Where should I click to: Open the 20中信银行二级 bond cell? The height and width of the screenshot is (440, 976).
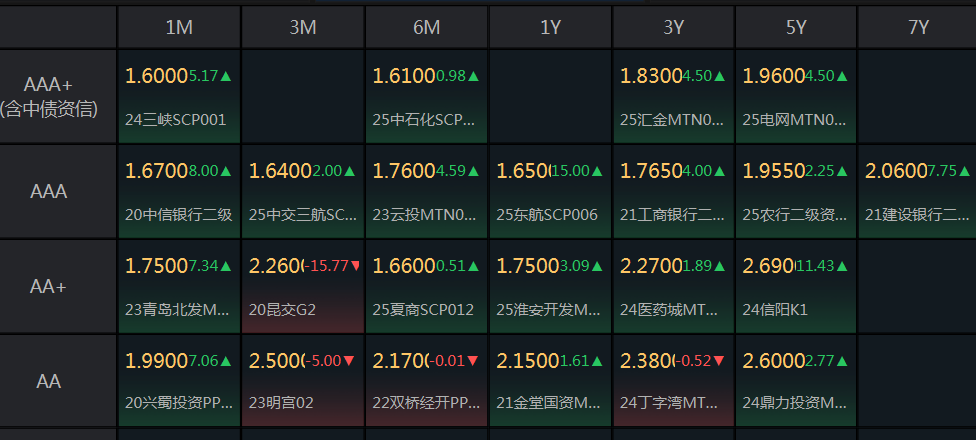click(x=179, y=191)
